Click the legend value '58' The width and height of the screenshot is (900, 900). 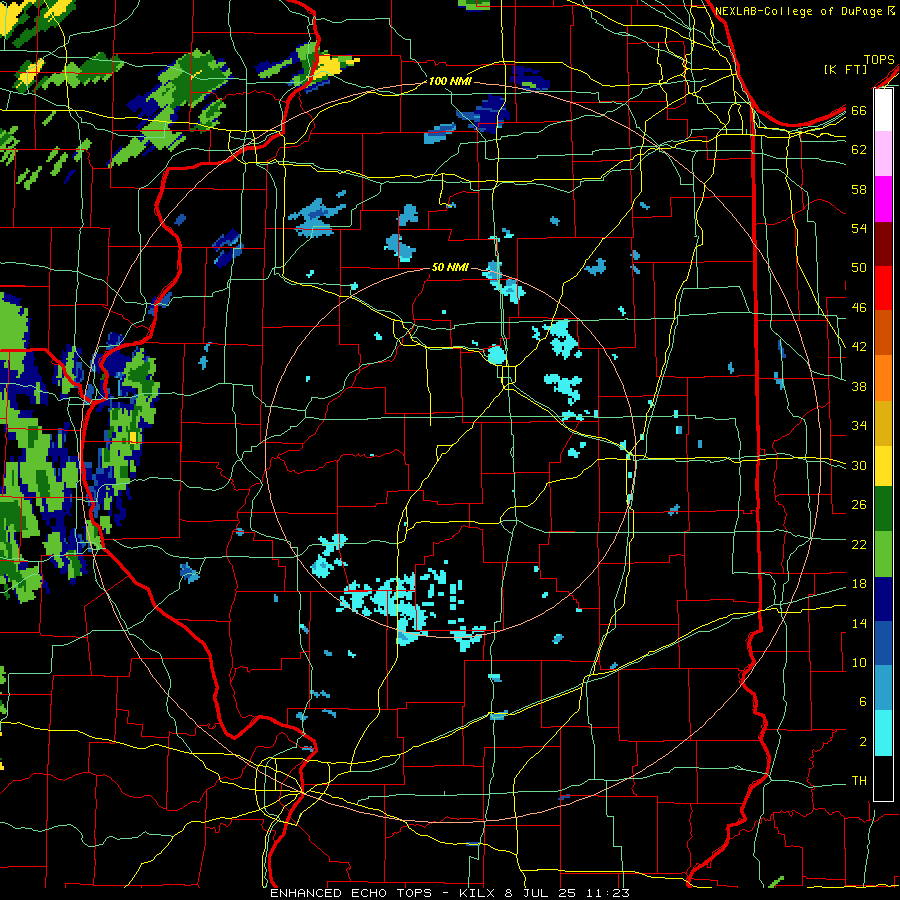coord(859,189)
